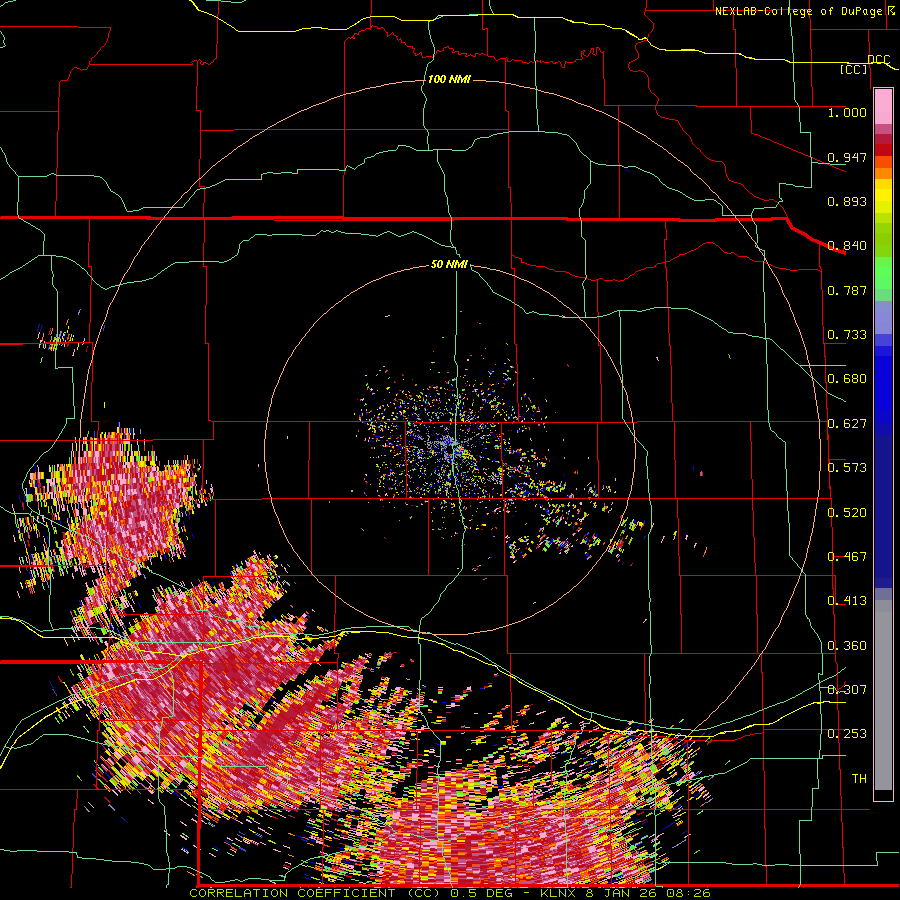Click the 50 NMI range ring label
900x900 pixels.
(x=449, y=265)
